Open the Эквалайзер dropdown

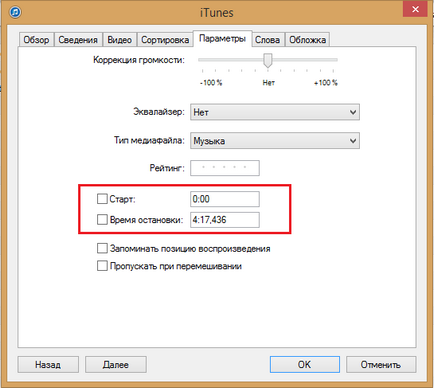(x=275, y=112)
